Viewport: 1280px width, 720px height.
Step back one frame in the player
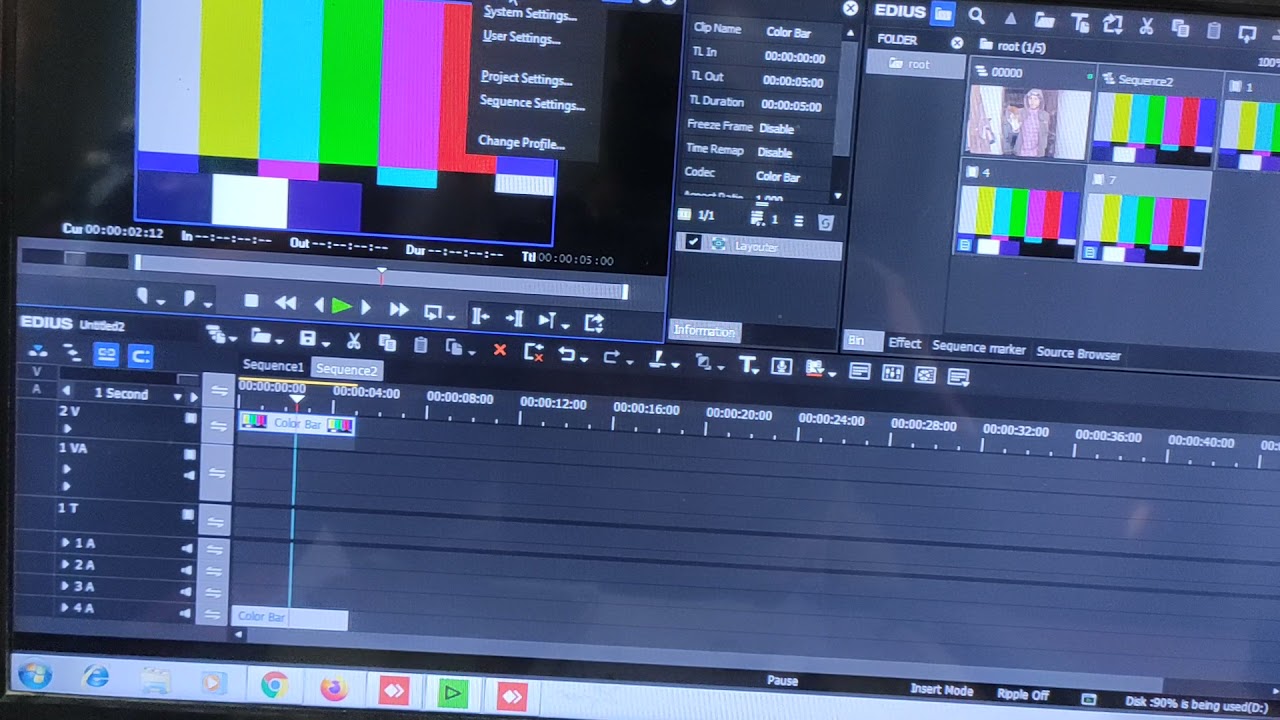pyautogui.click(x=319, y=305)
